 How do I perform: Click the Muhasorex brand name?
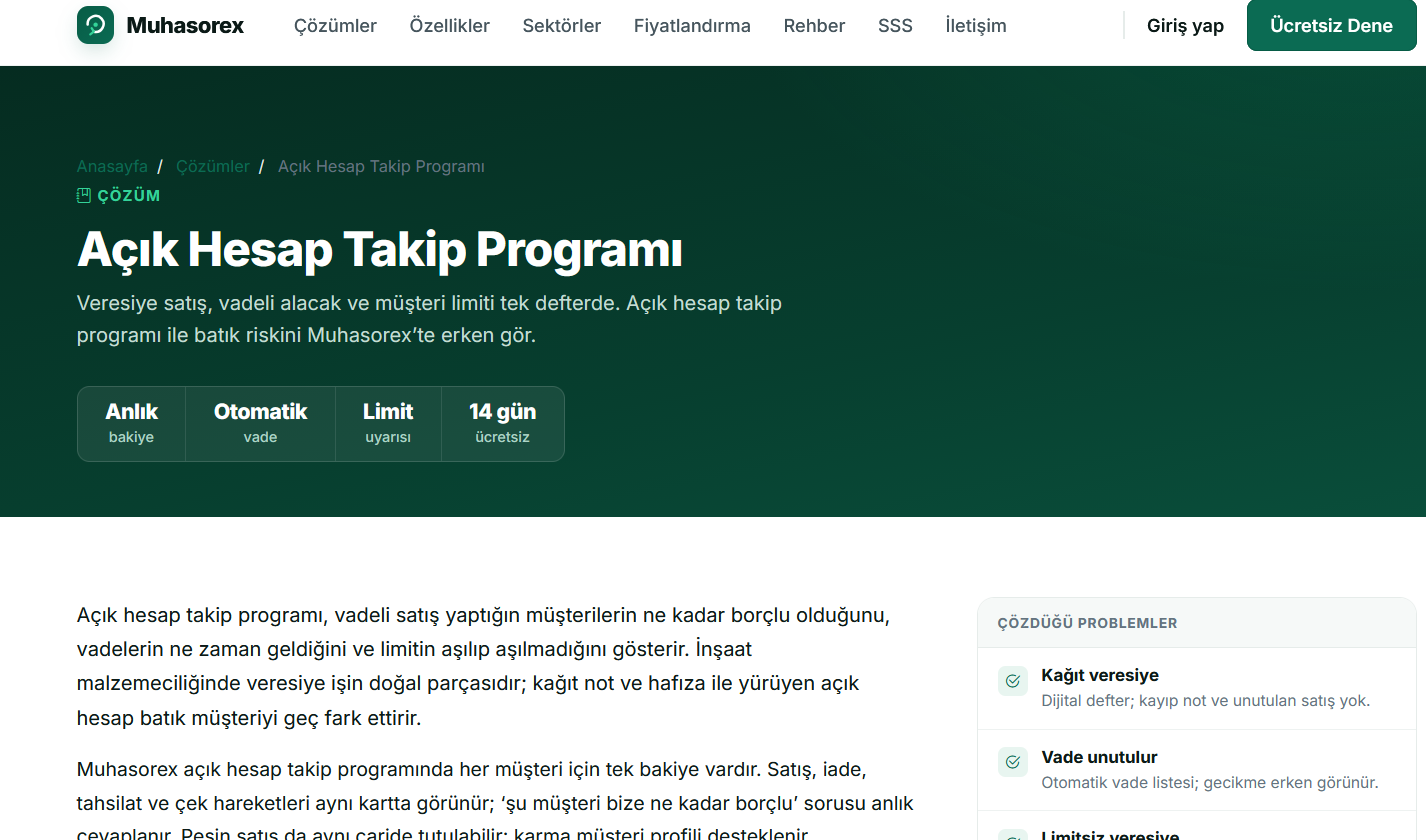tap(185, 26)
